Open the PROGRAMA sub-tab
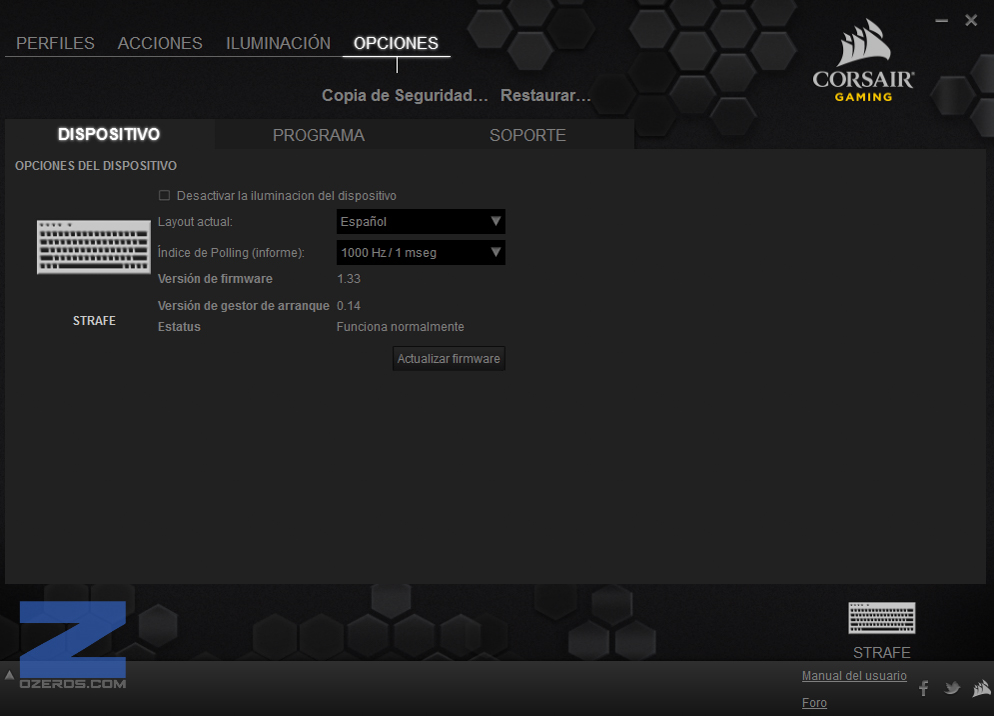Image resolution: width=994 pixels, height=716 pixels. 319,135
